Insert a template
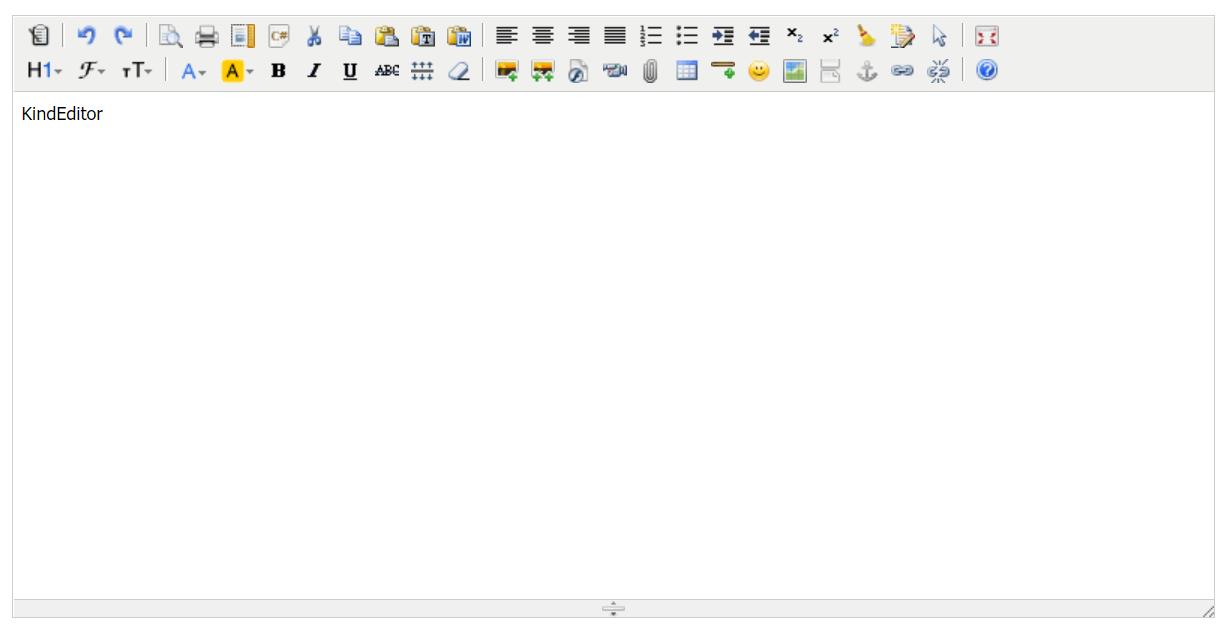 [241, 37]
